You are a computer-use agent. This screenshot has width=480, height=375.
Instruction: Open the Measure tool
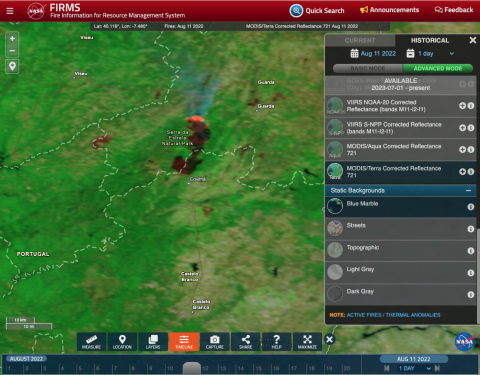[91, 342]
